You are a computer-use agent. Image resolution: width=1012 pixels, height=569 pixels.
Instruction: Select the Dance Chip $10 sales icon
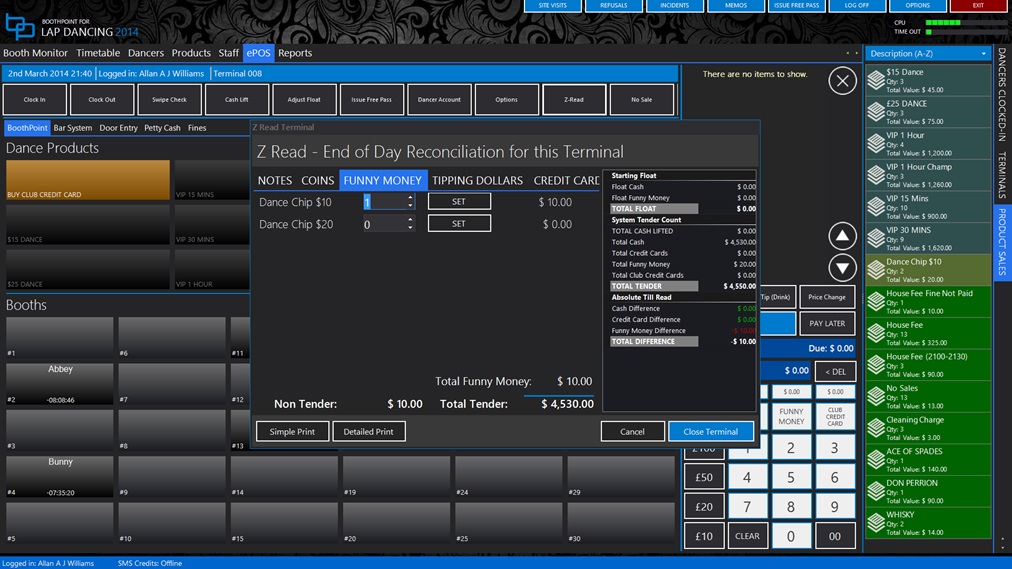(876, 270)
